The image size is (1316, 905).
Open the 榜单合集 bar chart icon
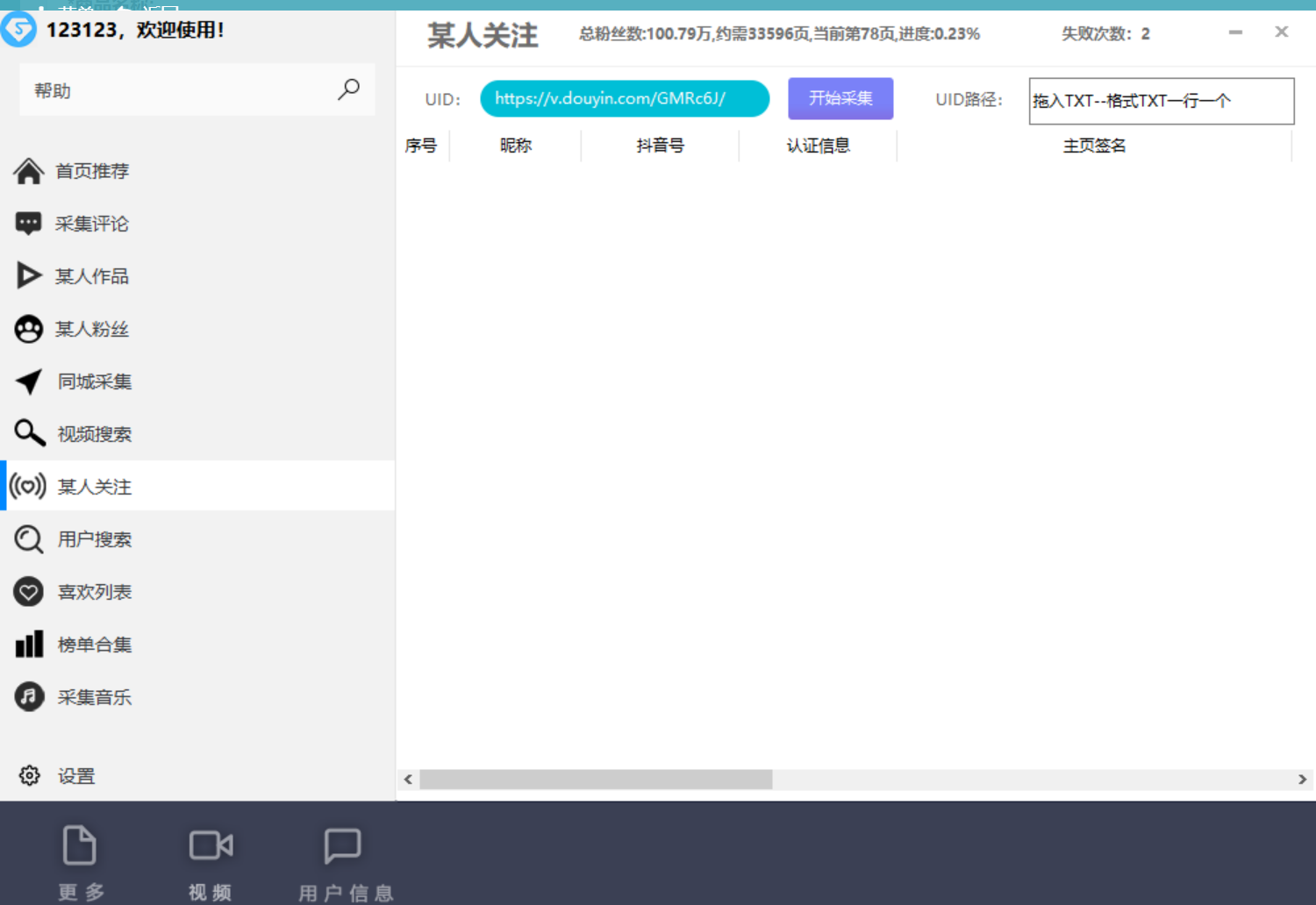[x=28, y=645]
